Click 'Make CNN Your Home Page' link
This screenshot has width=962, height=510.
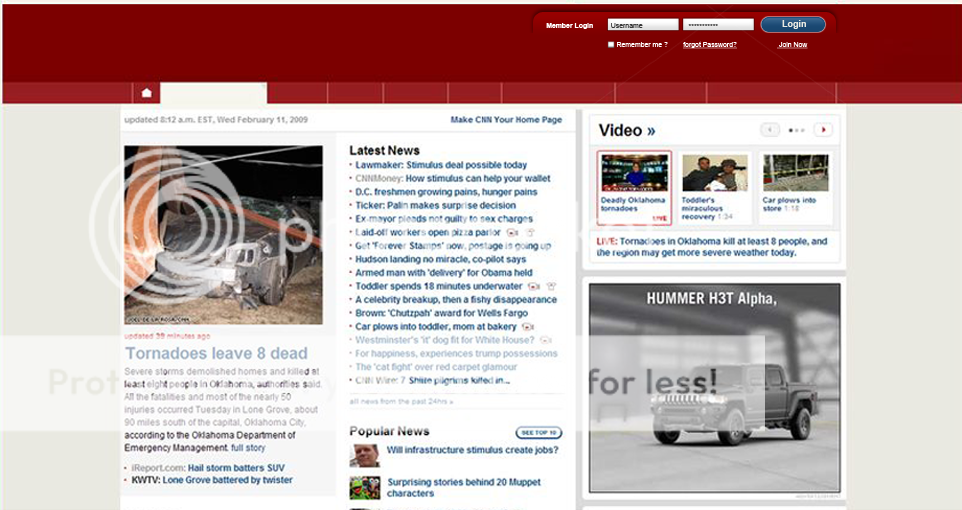(506, 120)
